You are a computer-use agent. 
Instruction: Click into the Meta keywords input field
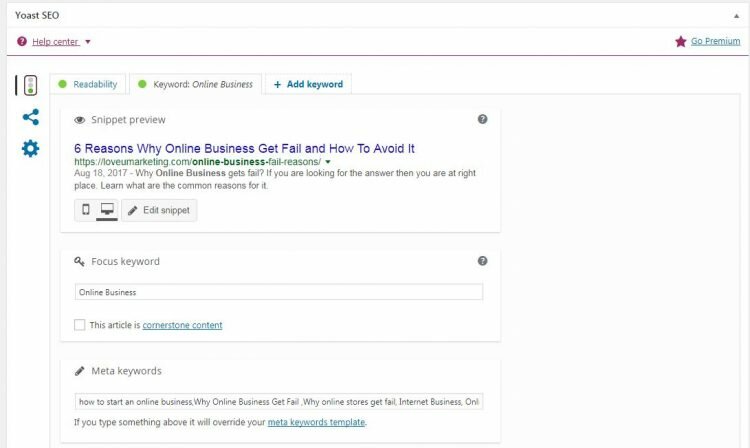(279, 402)
